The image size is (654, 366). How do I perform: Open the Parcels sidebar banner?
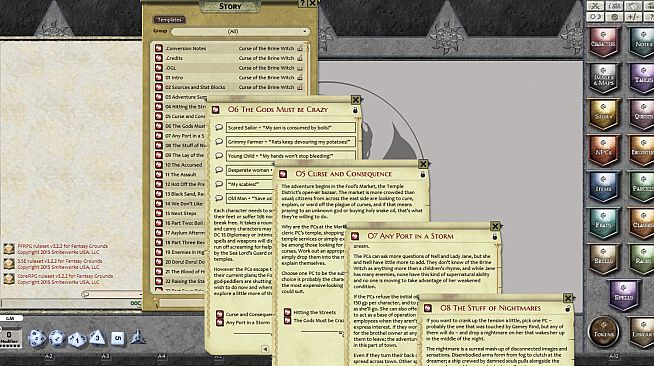643,187
